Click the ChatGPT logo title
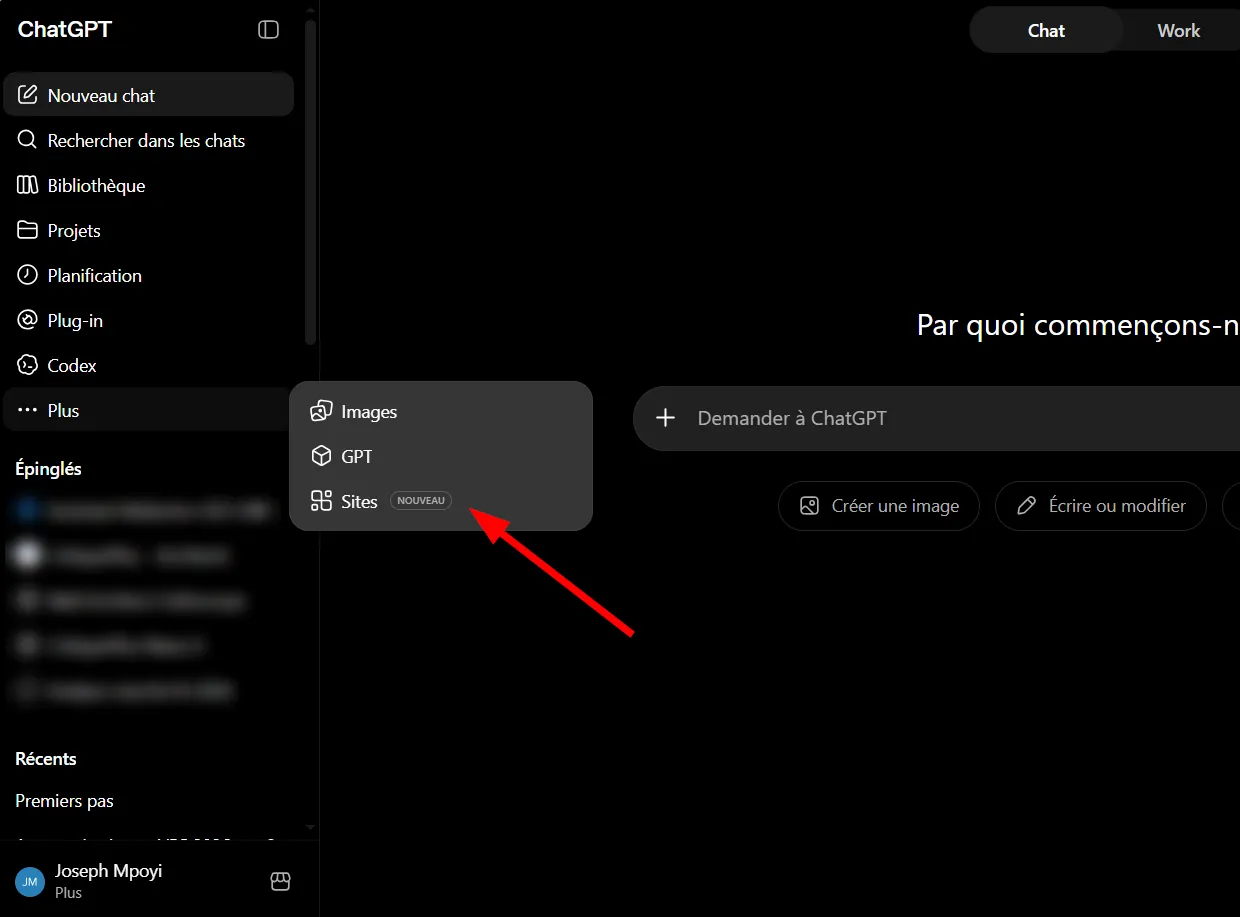The image size is (1240, 917). (x=65, y=29)
